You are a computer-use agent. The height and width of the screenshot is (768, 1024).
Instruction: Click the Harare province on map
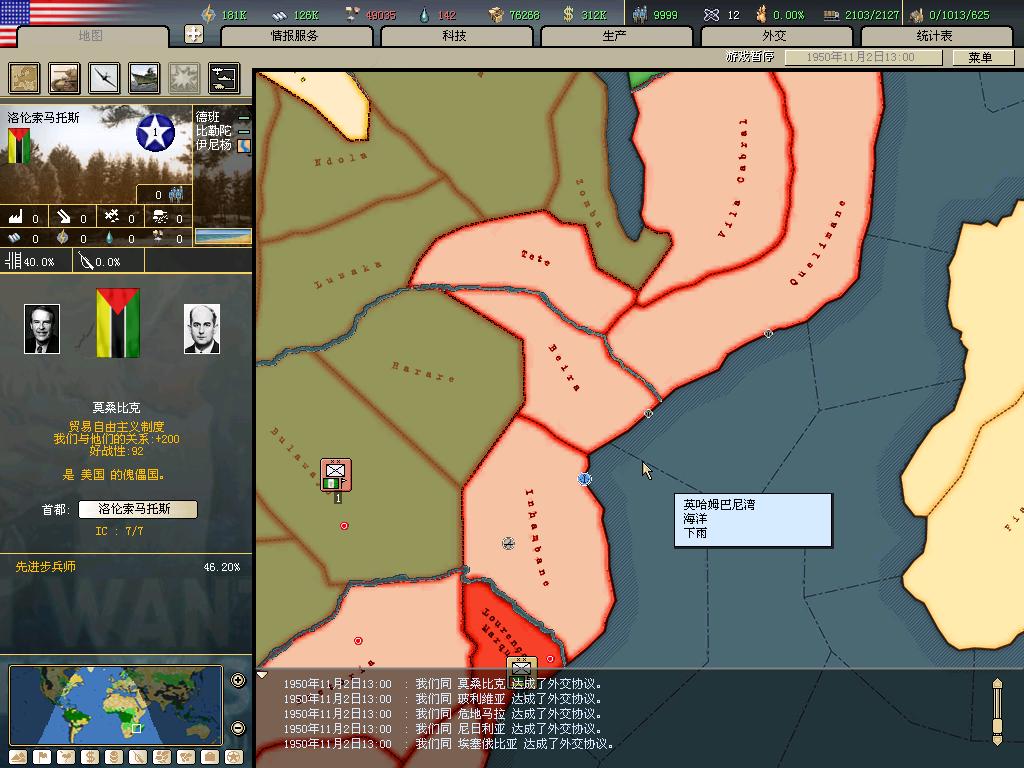coord(424,372)
